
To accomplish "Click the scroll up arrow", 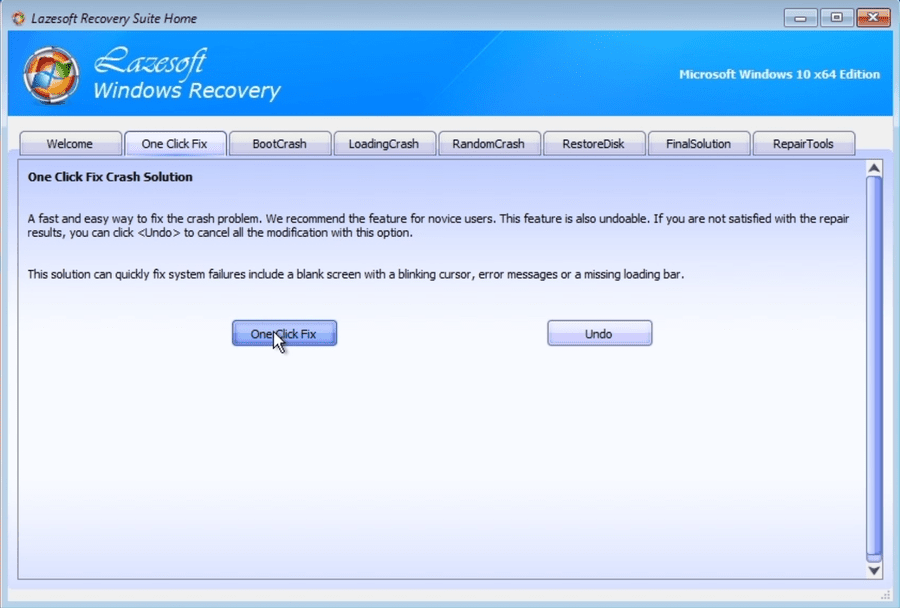I will 874,168.
